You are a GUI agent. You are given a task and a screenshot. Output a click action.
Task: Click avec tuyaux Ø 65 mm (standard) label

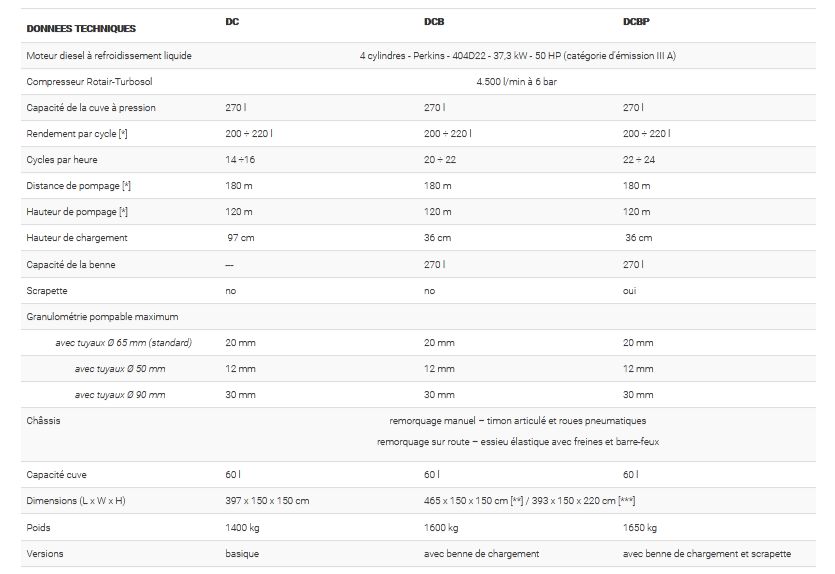[124, 343]
